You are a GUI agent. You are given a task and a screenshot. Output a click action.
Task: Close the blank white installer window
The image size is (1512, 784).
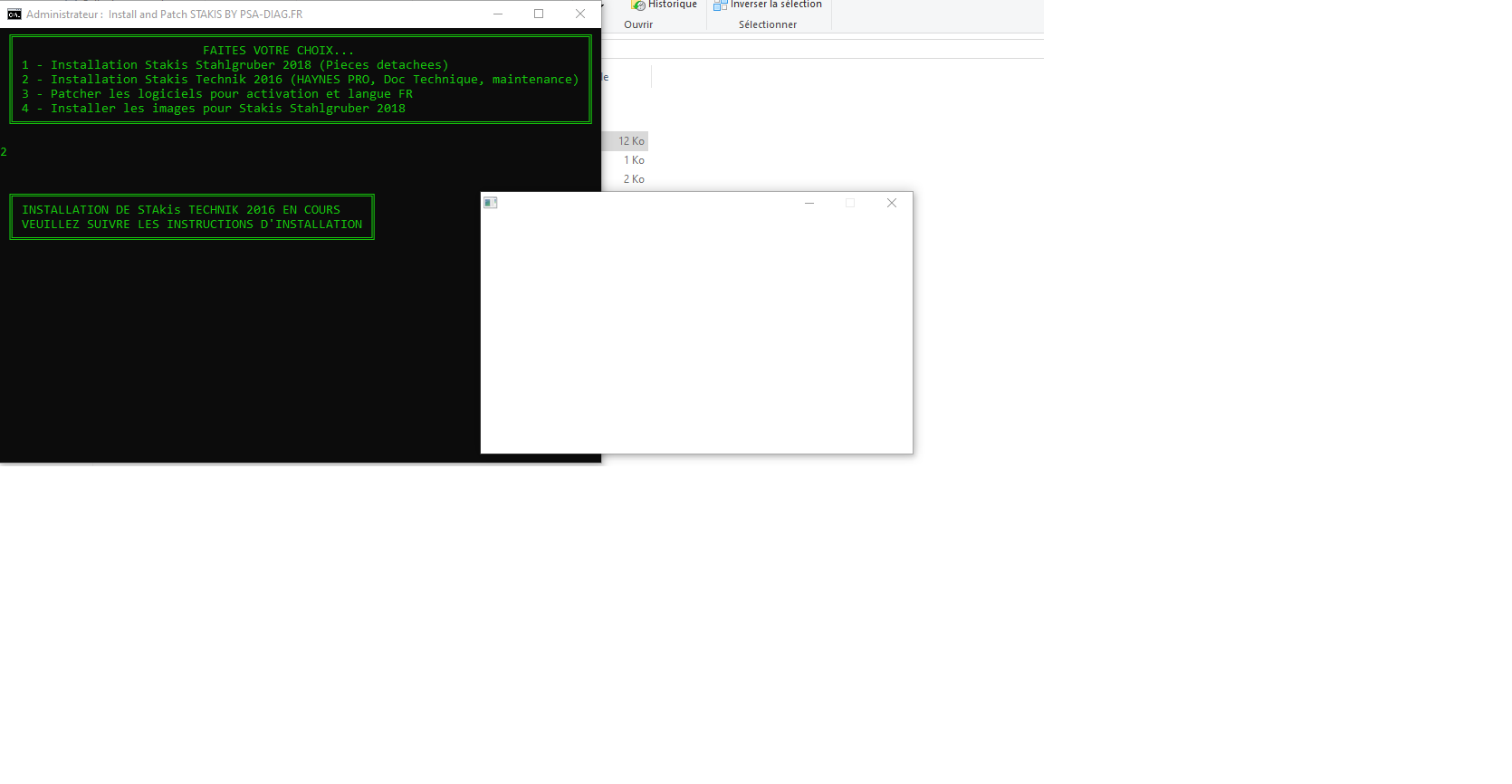(892, 203)
